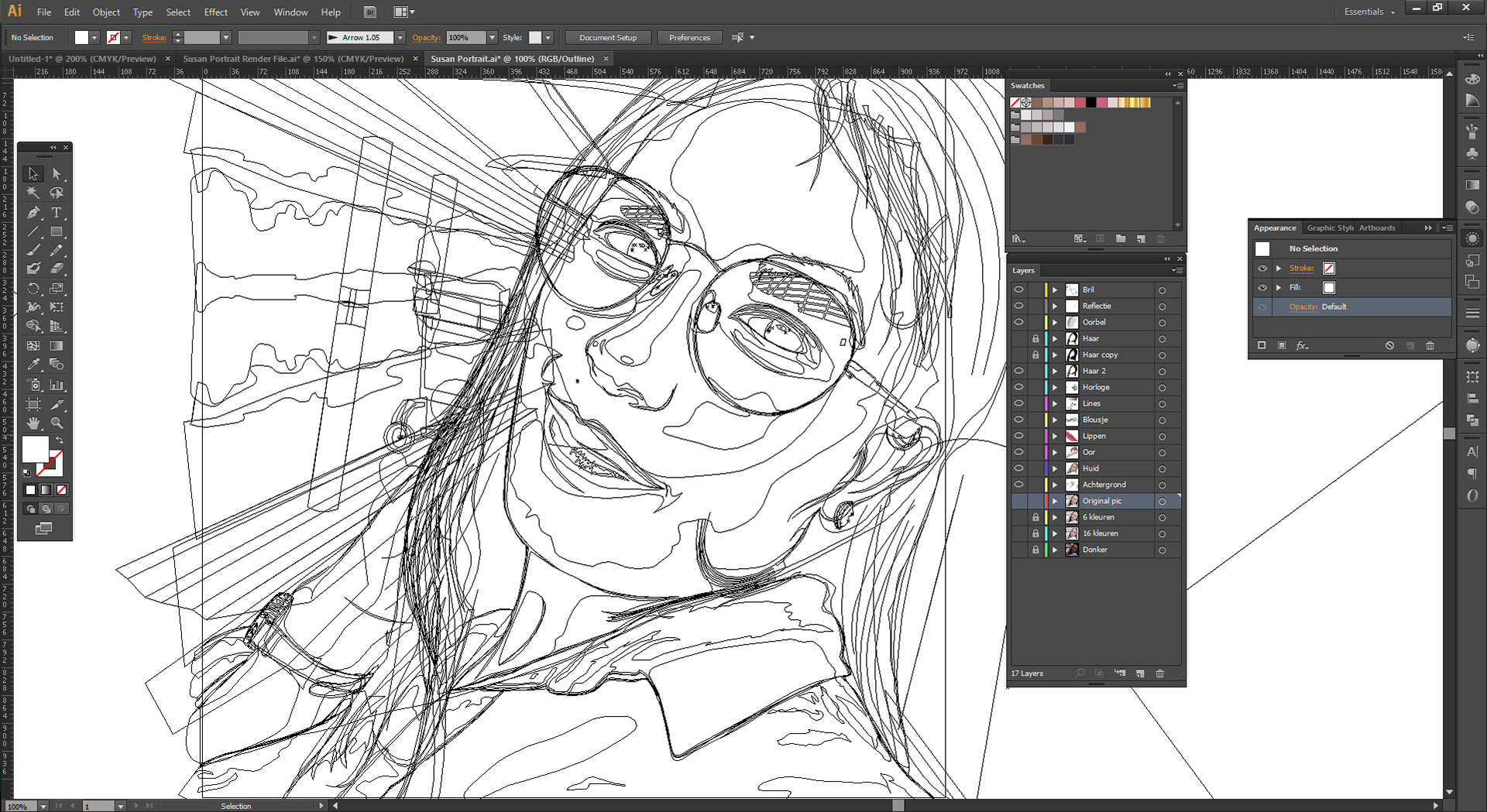This screenshot has width=1487, height=812.
Task: Activate the Eyedropper tool
Action: coord(33,365)
